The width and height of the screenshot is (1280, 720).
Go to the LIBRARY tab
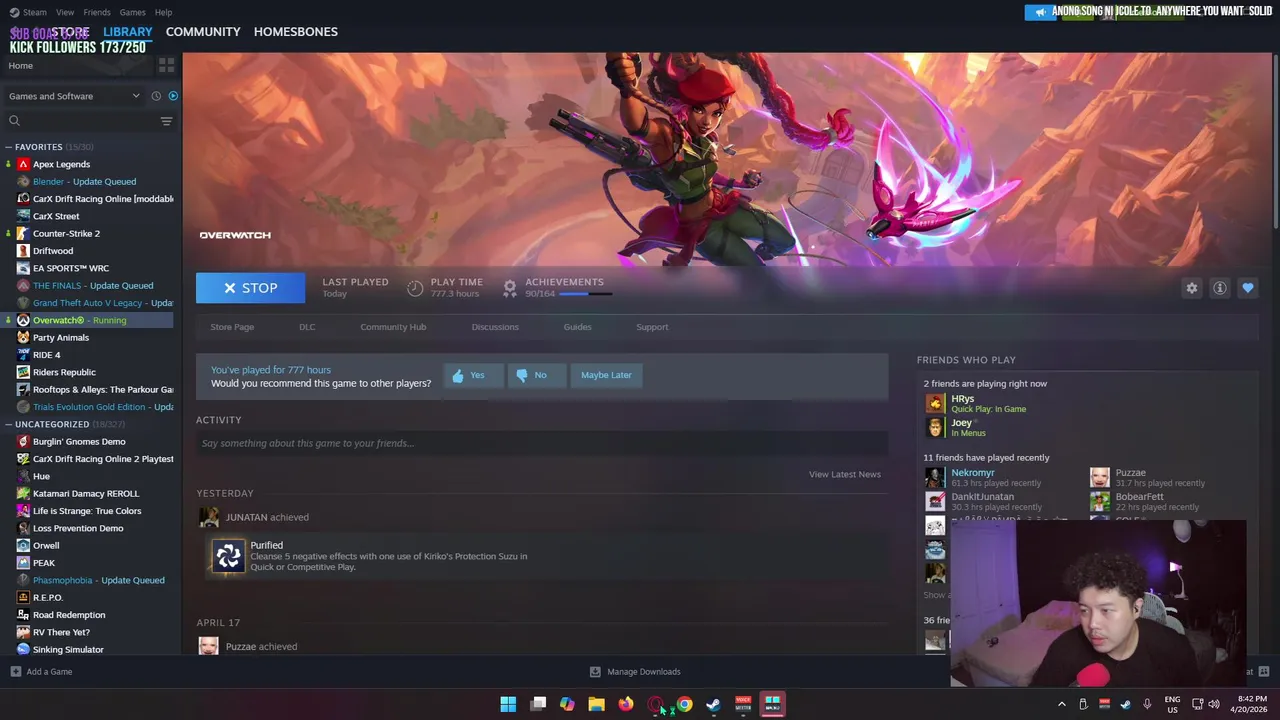(127, 31)
